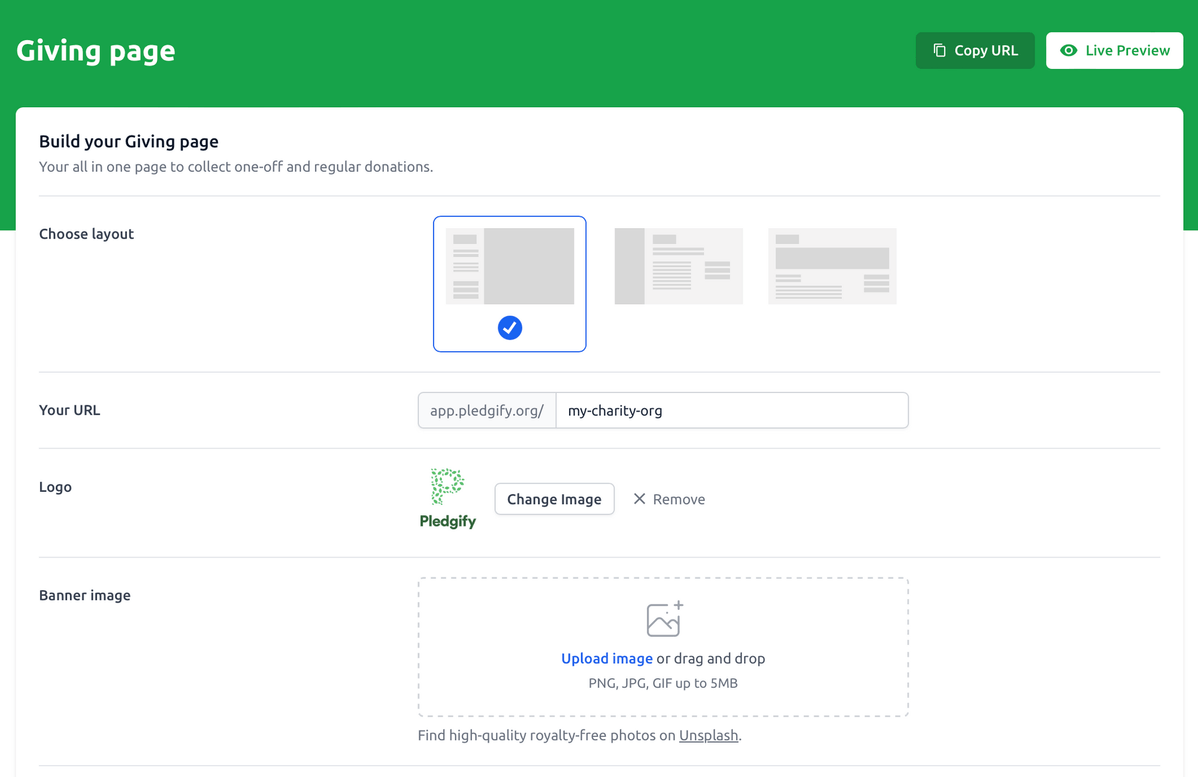Click the image-plus icon in the banner dropzone
Screen dimensions: 1198x777
[664, 619]
